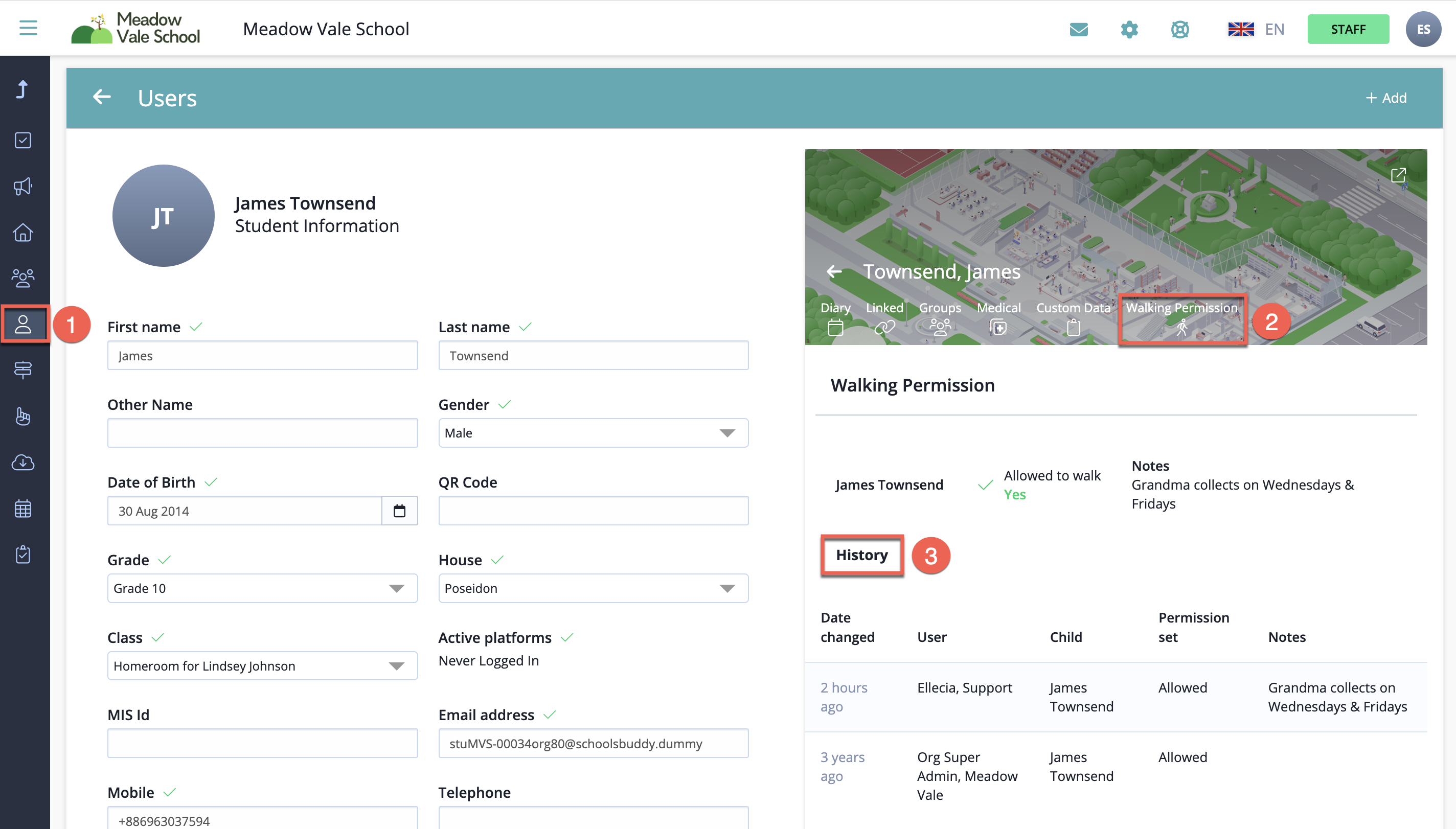Expand the Class homeroom dropdown
This screenshot has height=829, width=1456.
coord(262,665)
